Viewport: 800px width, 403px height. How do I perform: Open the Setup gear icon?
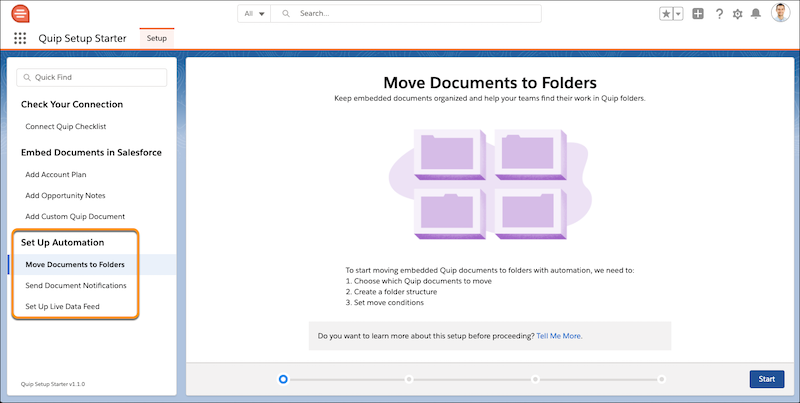(737, 14)
